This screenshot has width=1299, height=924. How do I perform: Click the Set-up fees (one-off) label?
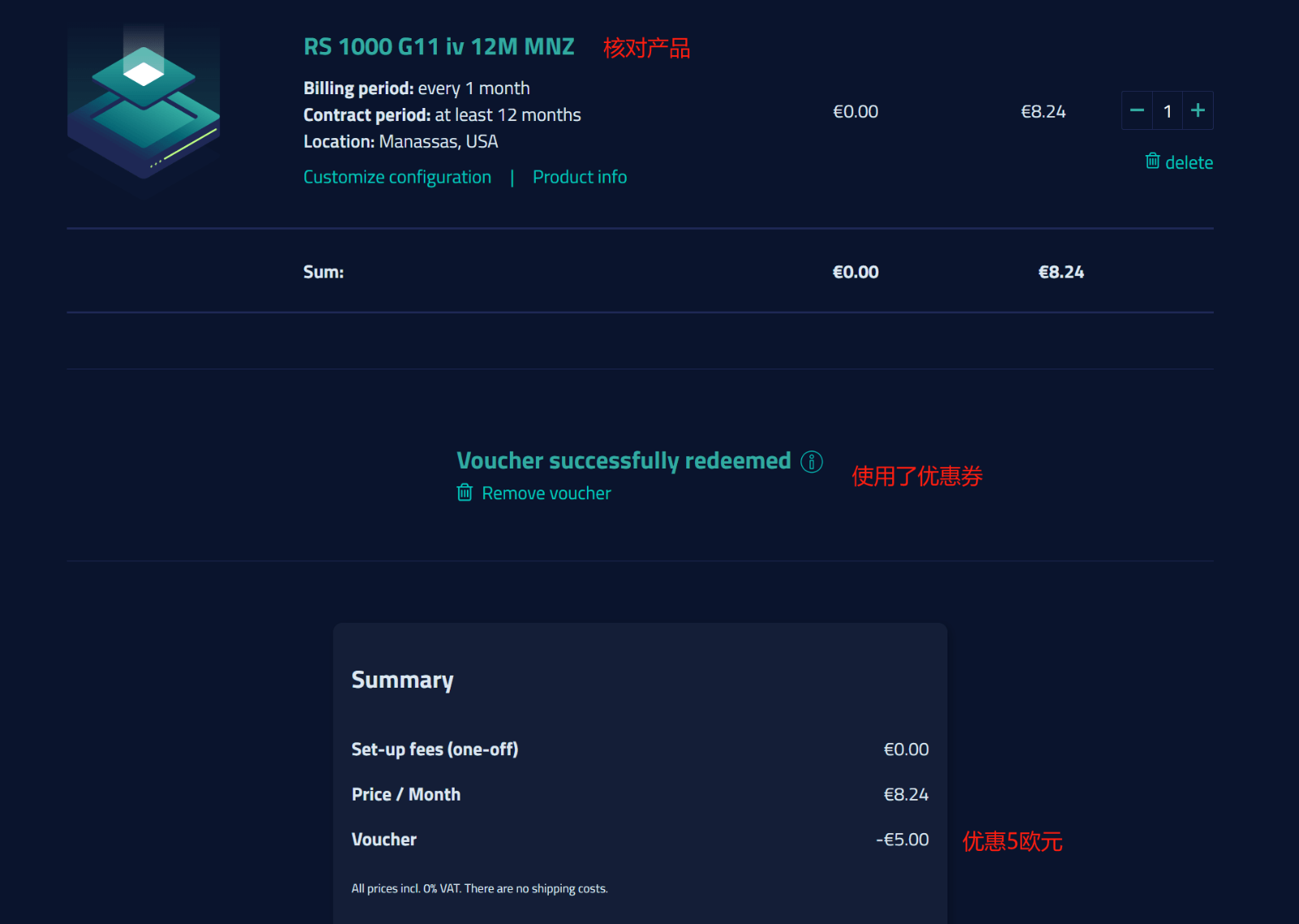pyautogui.click(x=434, y=749)
